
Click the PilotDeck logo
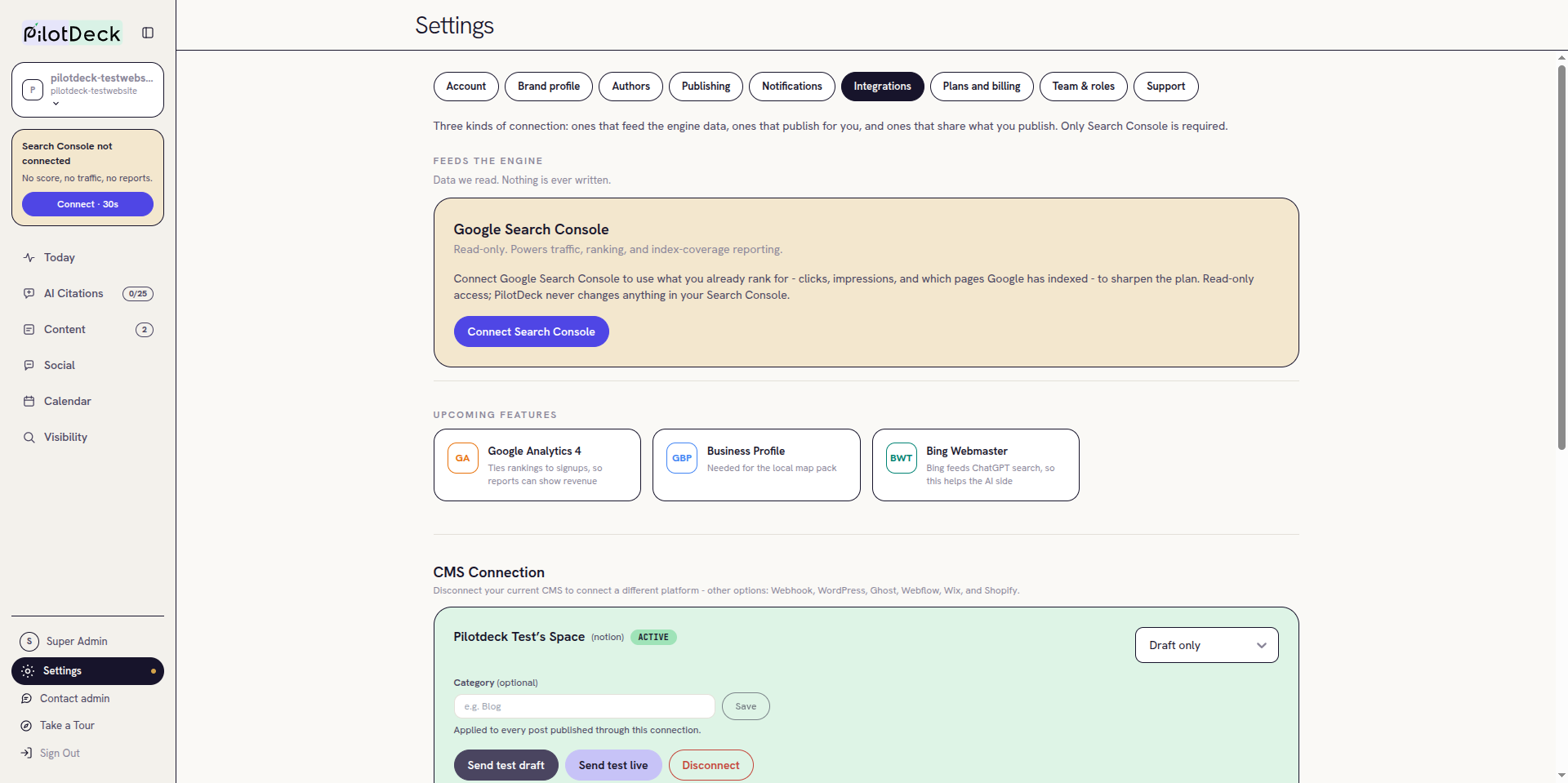coord(72,33)
